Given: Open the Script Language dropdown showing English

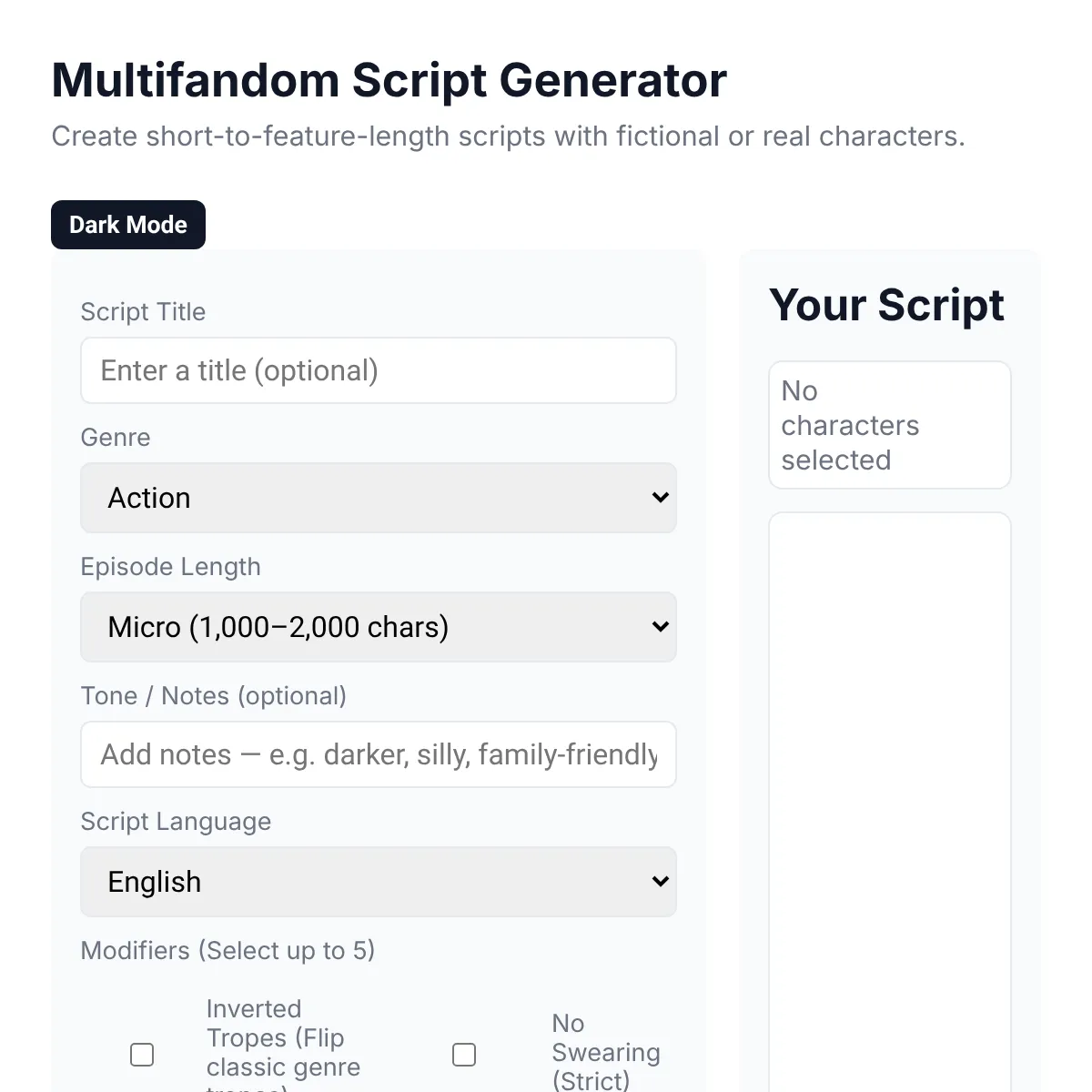Looking at the screenshot, I should [x=379, y=882].
